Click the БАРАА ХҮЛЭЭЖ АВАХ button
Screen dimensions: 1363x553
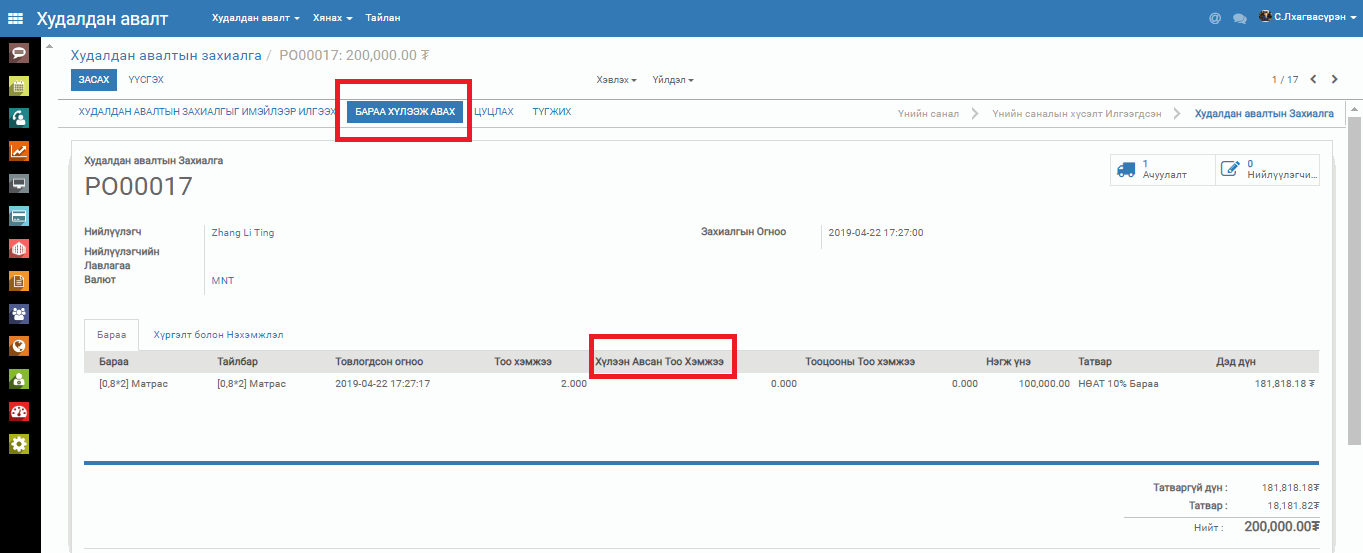[405, 112]
